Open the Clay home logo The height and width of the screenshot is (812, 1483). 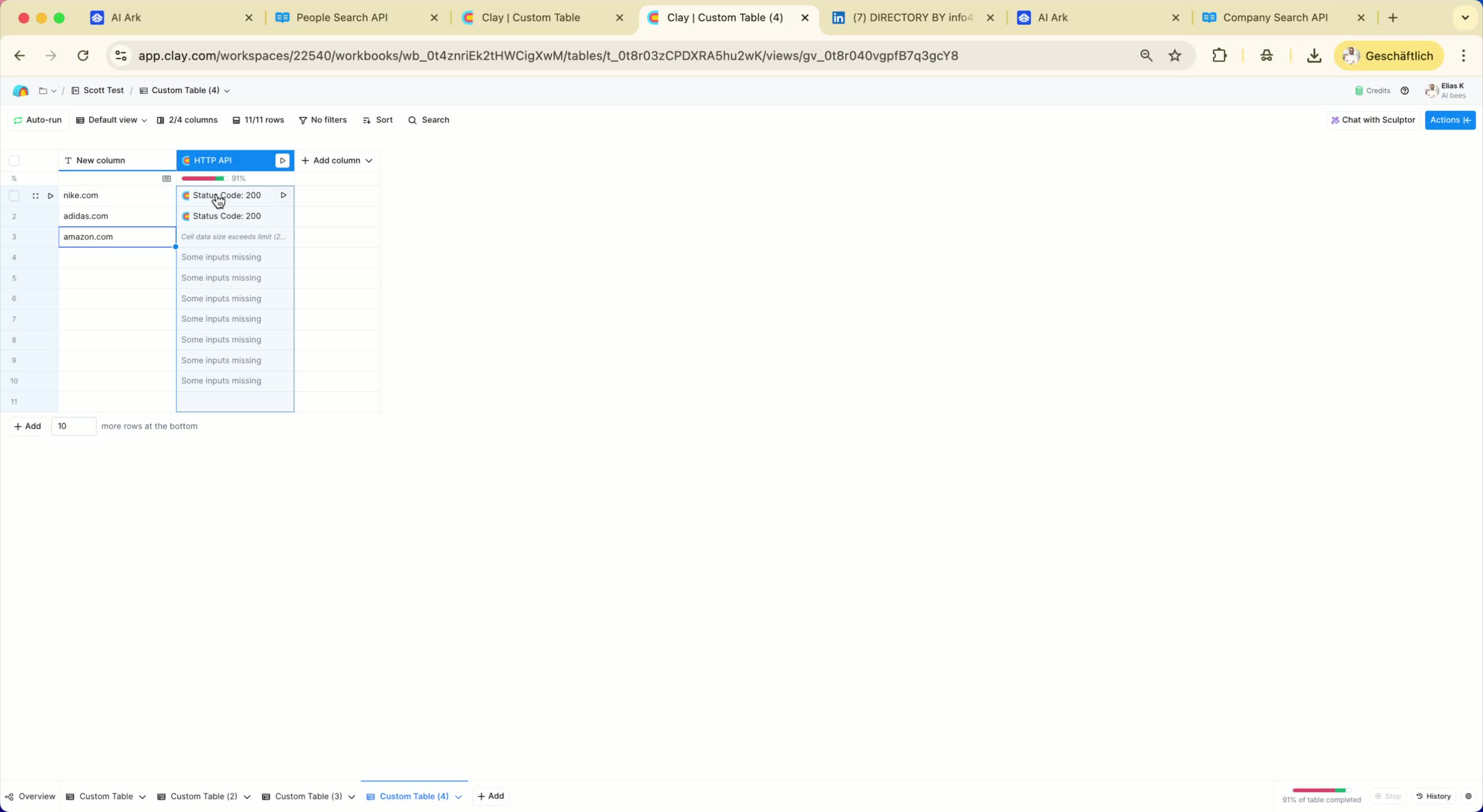(x=21, y=90)
